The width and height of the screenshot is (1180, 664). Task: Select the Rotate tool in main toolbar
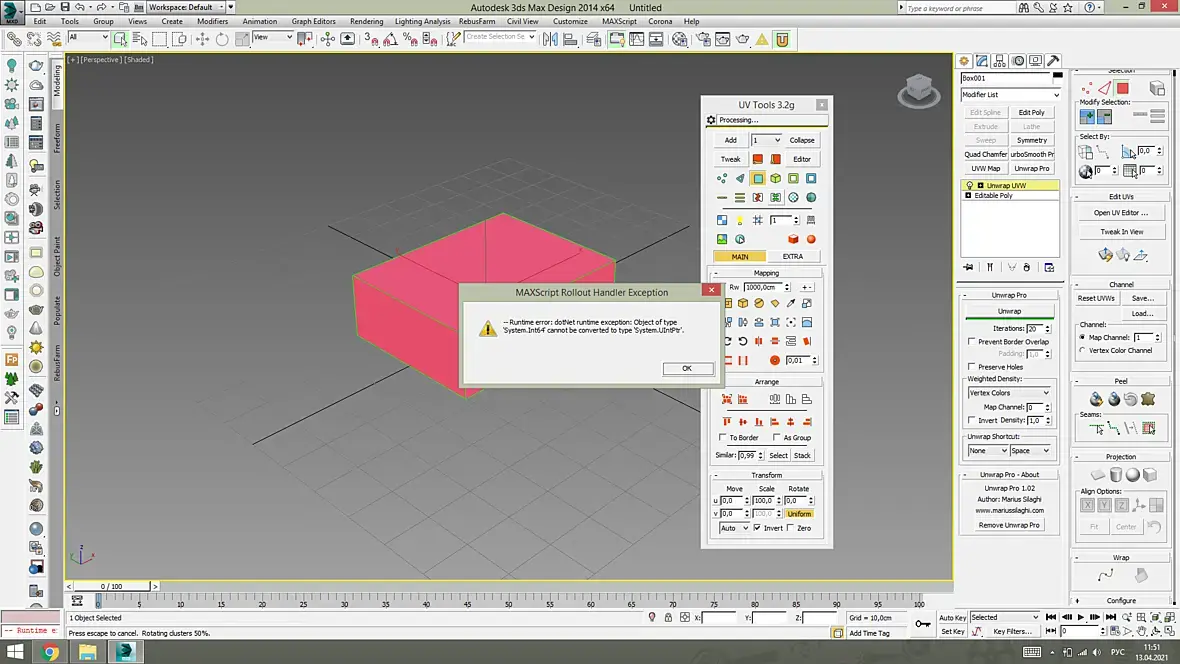222,39
